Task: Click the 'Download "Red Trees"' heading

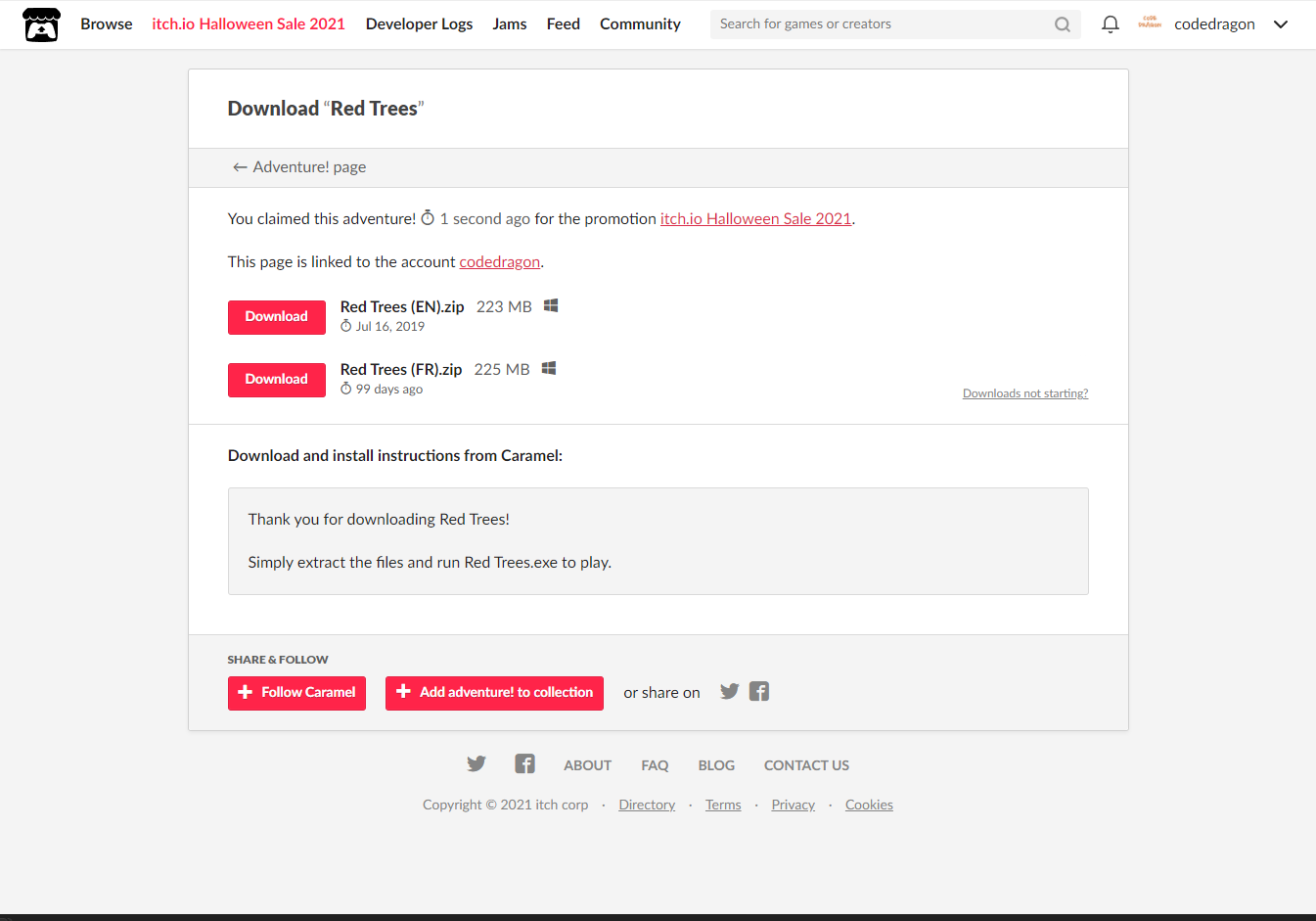Action: 326,109
